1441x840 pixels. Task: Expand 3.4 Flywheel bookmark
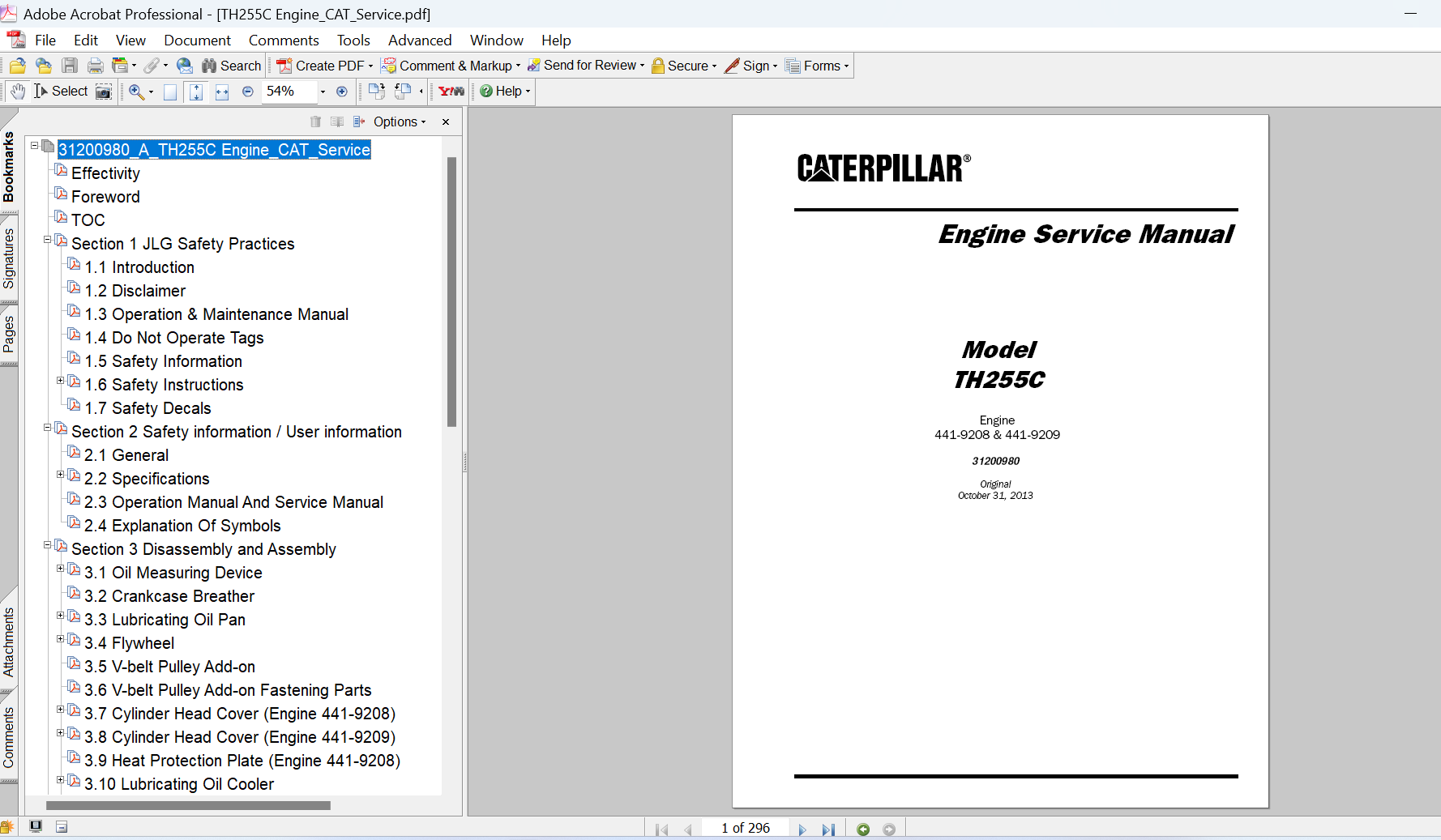[x=60, y=639]
